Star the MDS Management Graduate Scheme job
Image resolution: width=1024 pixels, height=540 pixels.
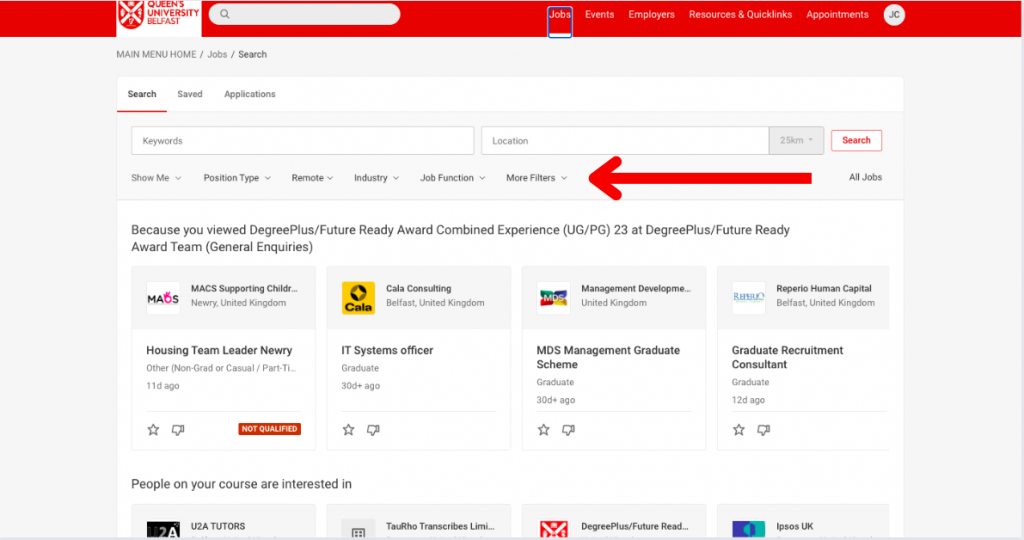coord(543,430)
